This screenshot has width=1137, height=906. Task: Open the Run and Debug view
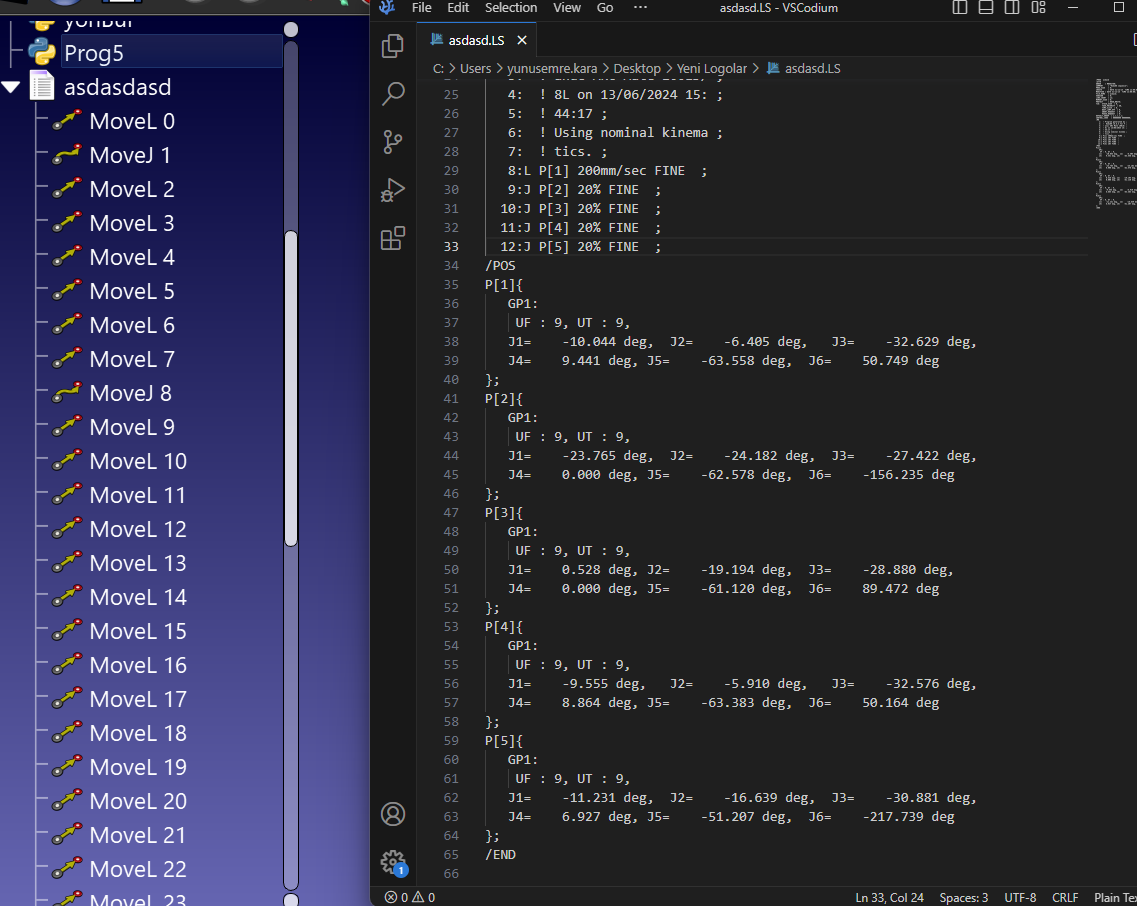click(x=393, y=190)
